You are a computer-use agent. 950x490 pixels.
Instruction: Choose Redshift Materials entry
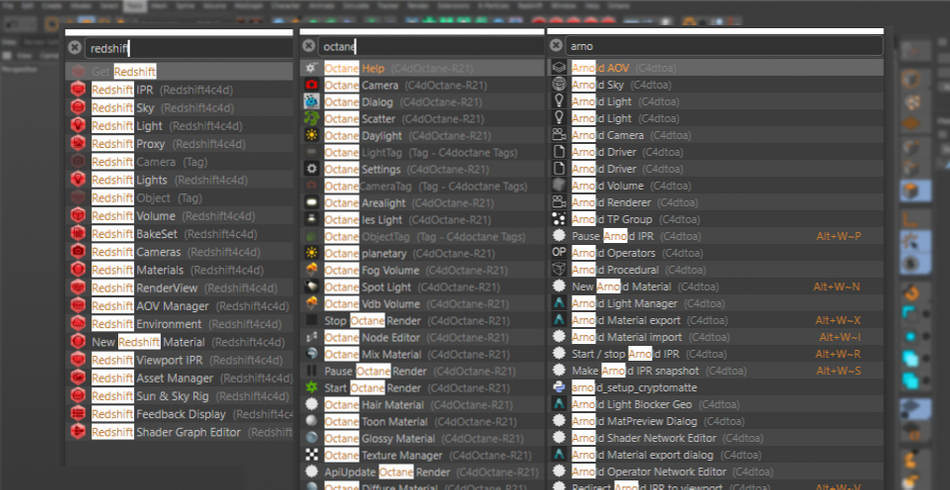coord(179,270)
